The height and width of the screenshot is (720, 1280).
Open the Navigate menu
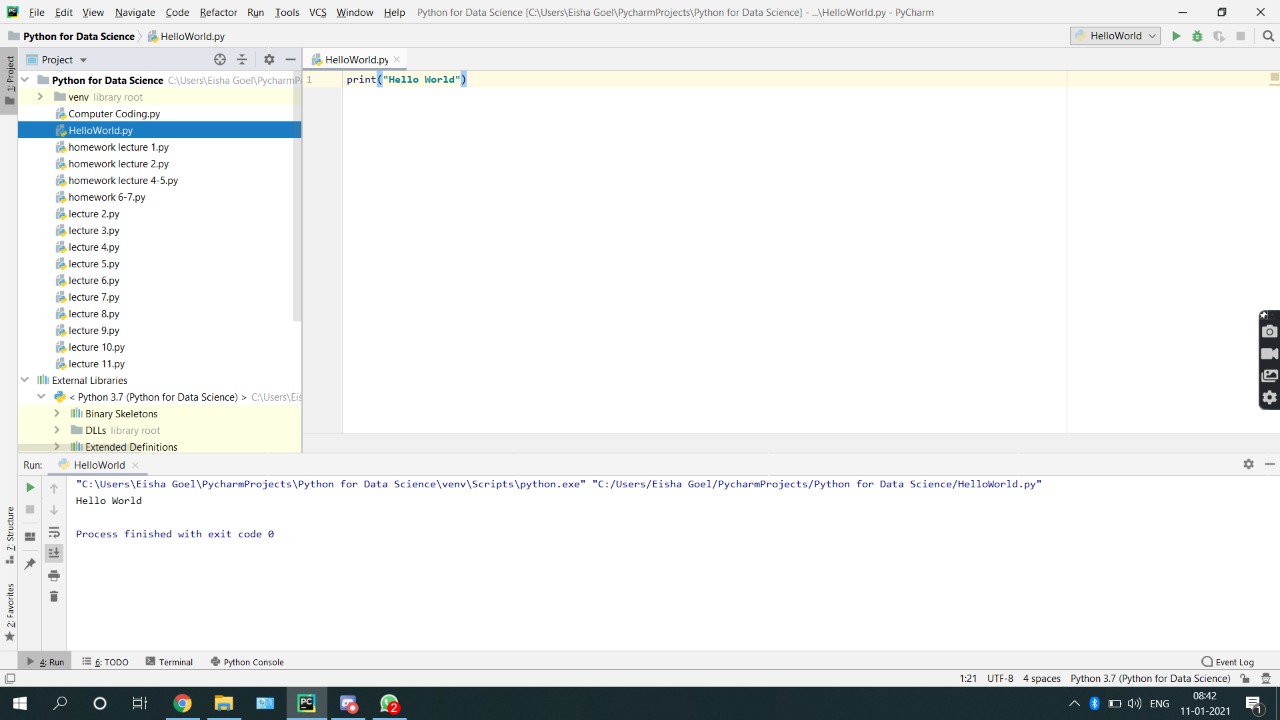[135, 12]
